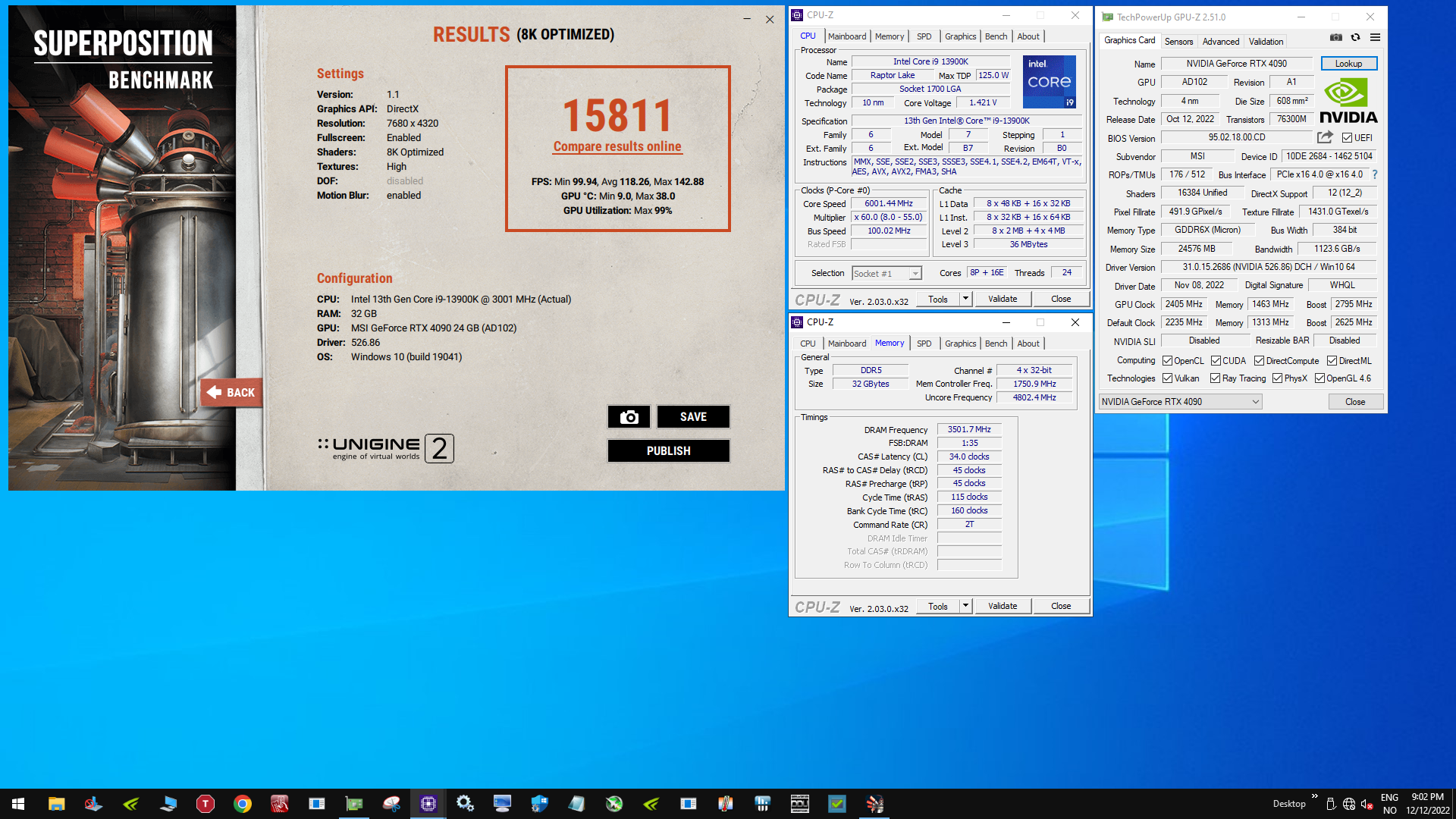Launch Google Chrome from the taskbar
This screenshot has height=819, width=1456.
click(x=243, y=804)
